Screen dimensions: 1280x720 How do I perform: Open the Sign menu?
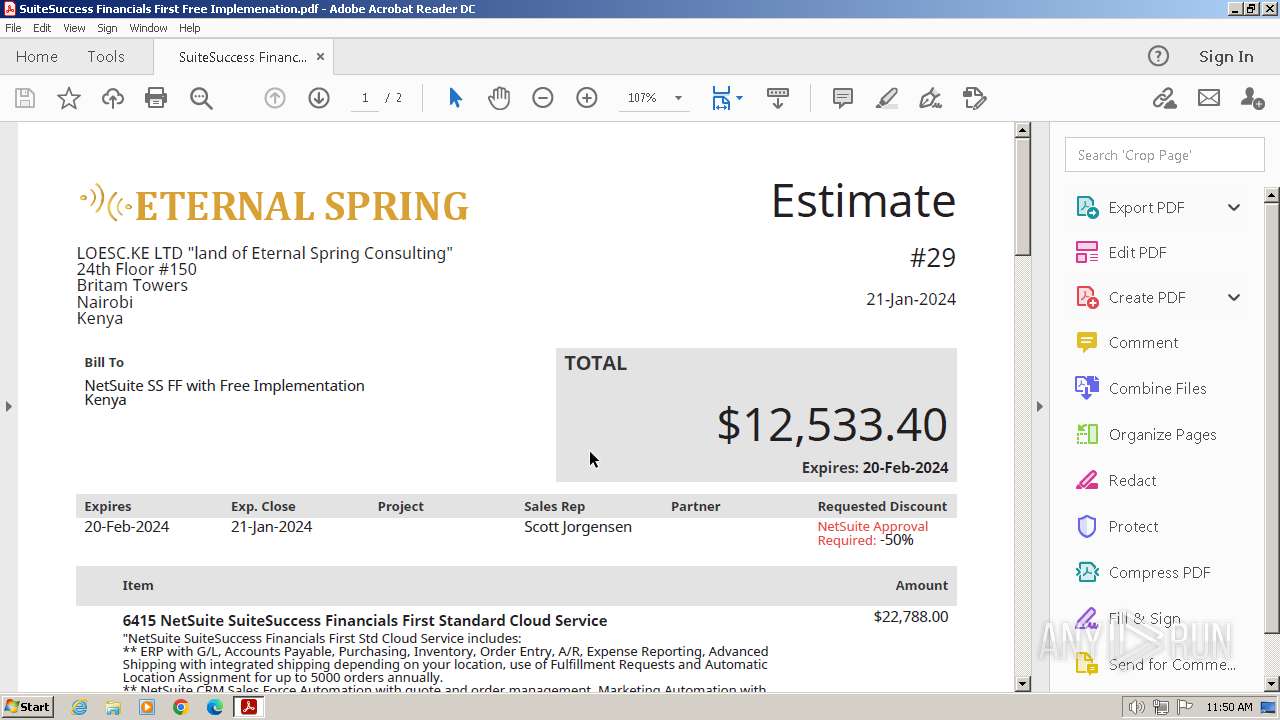click(107, 28)
